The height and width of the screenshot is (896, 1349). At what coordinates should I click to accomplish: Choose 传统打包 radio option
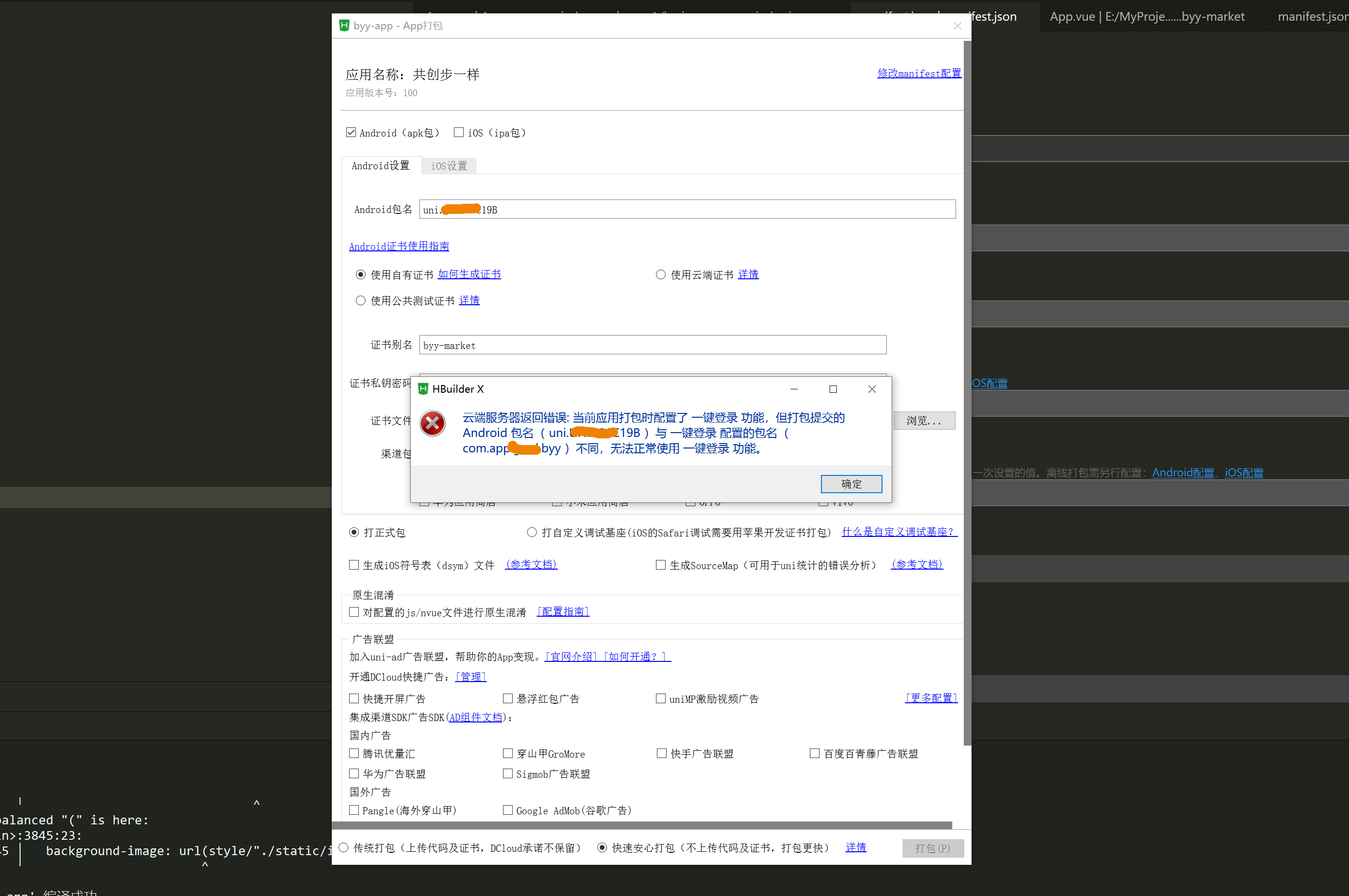[343, 848]
